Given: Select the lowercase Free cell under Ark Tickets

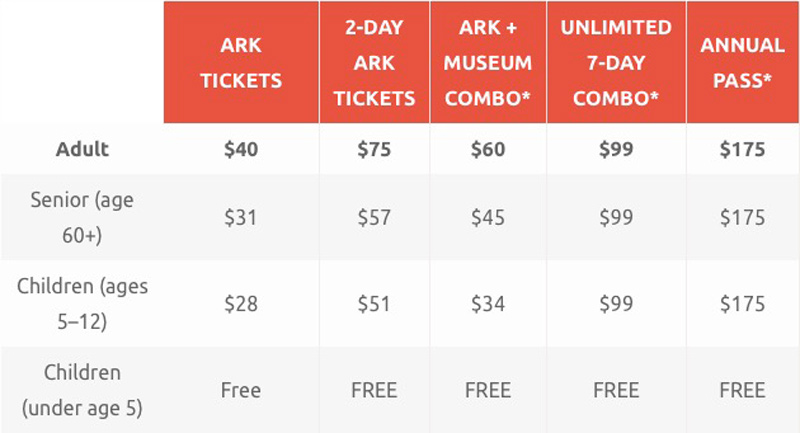Looking at the screenshot, I should (241, 390).
